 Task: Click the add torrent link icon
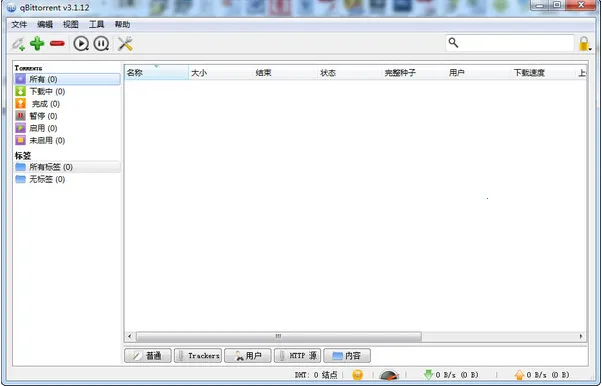point(18,44)
